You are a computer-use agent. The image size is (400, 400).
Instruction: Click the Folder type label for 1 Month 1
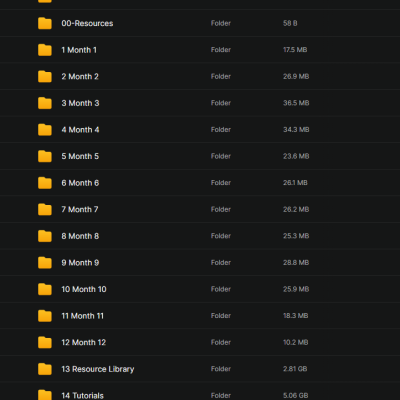[221, 50]
